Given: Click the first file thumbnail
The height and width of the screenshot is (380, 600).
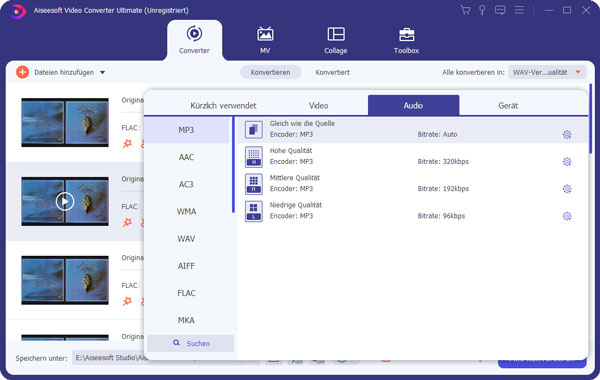Looking at the screenshot, I should 65,122.
